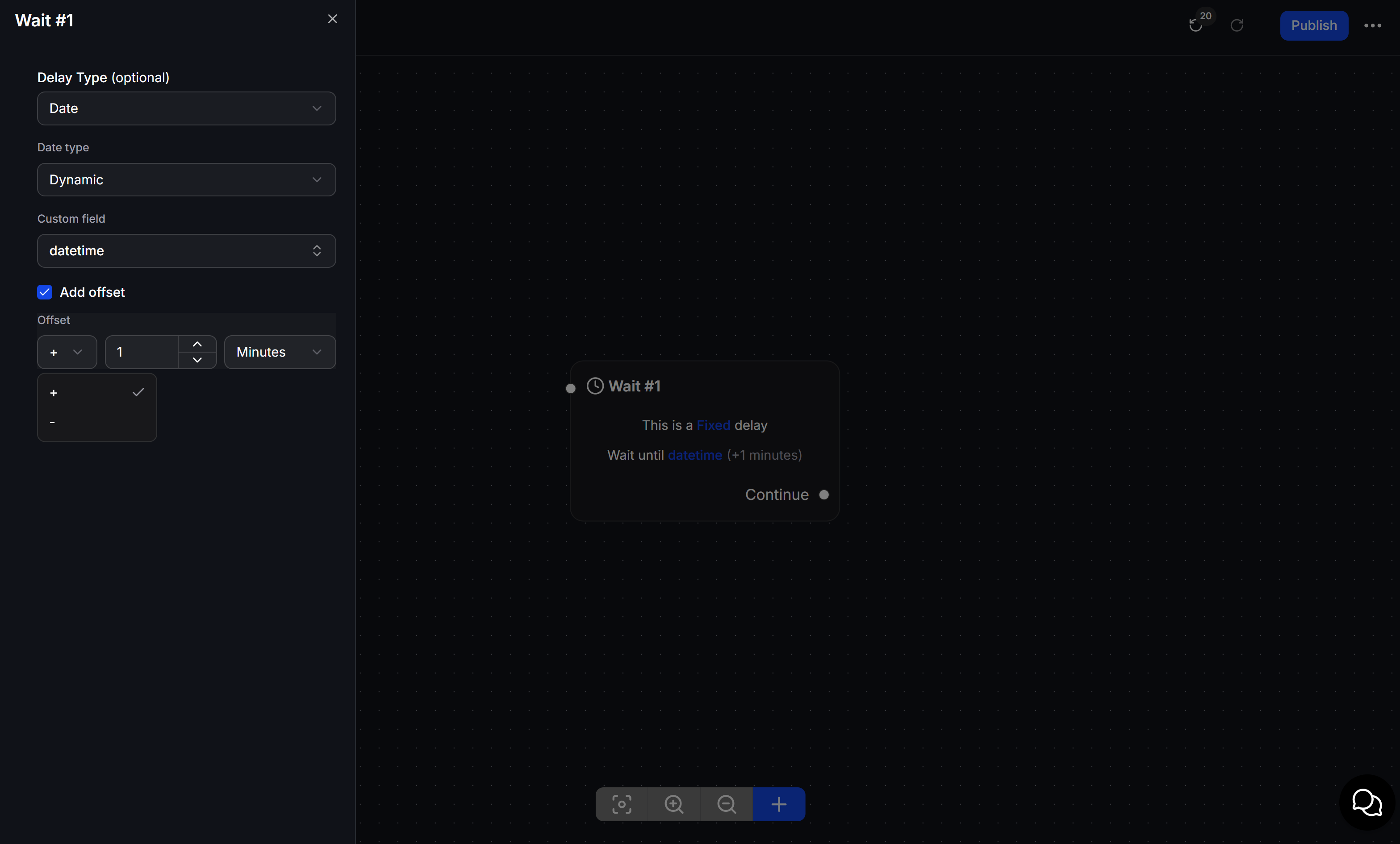Increase offset value with up arrow
This screenshot has width=1400, height=844.
coord(197,344)
